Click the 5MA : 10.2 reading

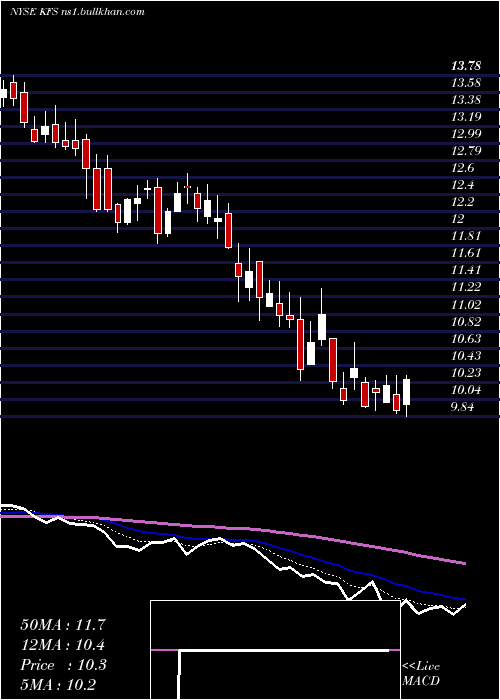[x=58, y=685]
